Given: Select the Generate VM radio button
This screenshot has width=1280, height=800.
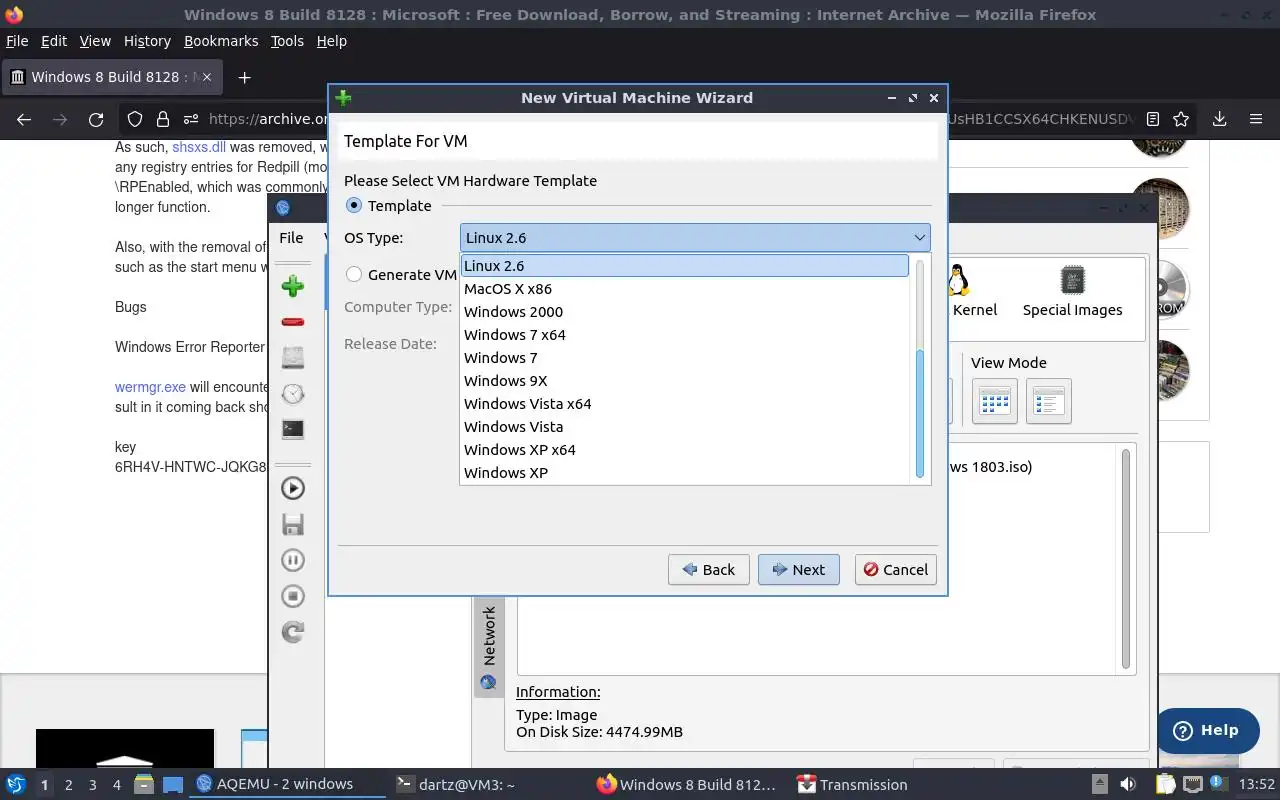Looking at the screenshot, I should click(353, 274).
